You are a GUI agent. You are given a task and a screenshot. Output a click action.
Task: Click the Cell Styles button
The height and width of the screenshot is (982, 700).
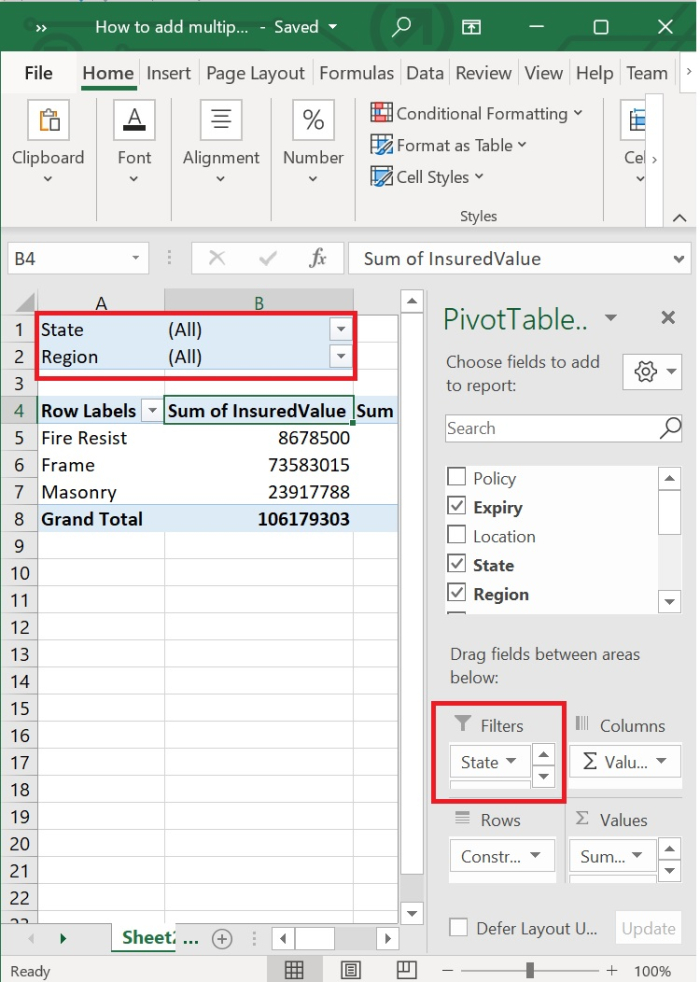pyautogui.click(x=427, y=177)
